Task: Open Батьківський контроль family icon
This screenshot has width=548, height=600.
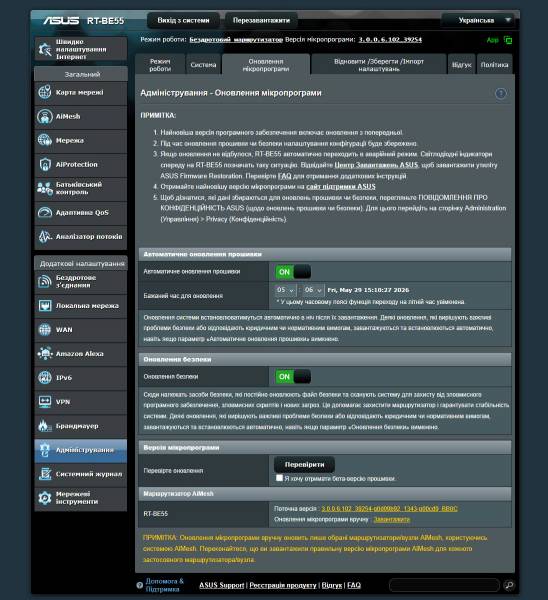Action: pos(45,188)
